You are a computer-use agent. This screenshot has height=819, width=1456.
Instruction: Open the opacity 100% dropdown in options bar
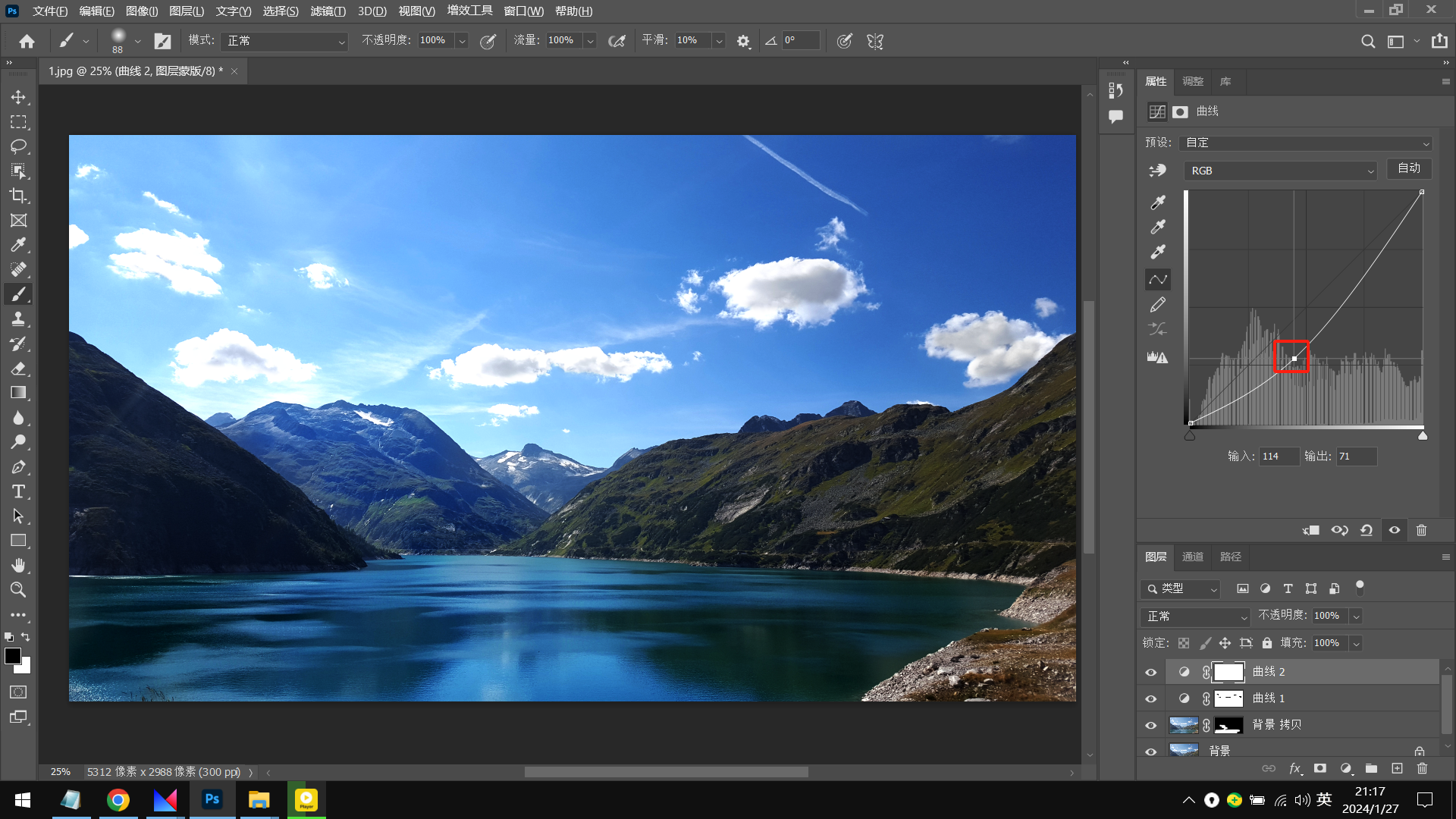coord(461,41)
